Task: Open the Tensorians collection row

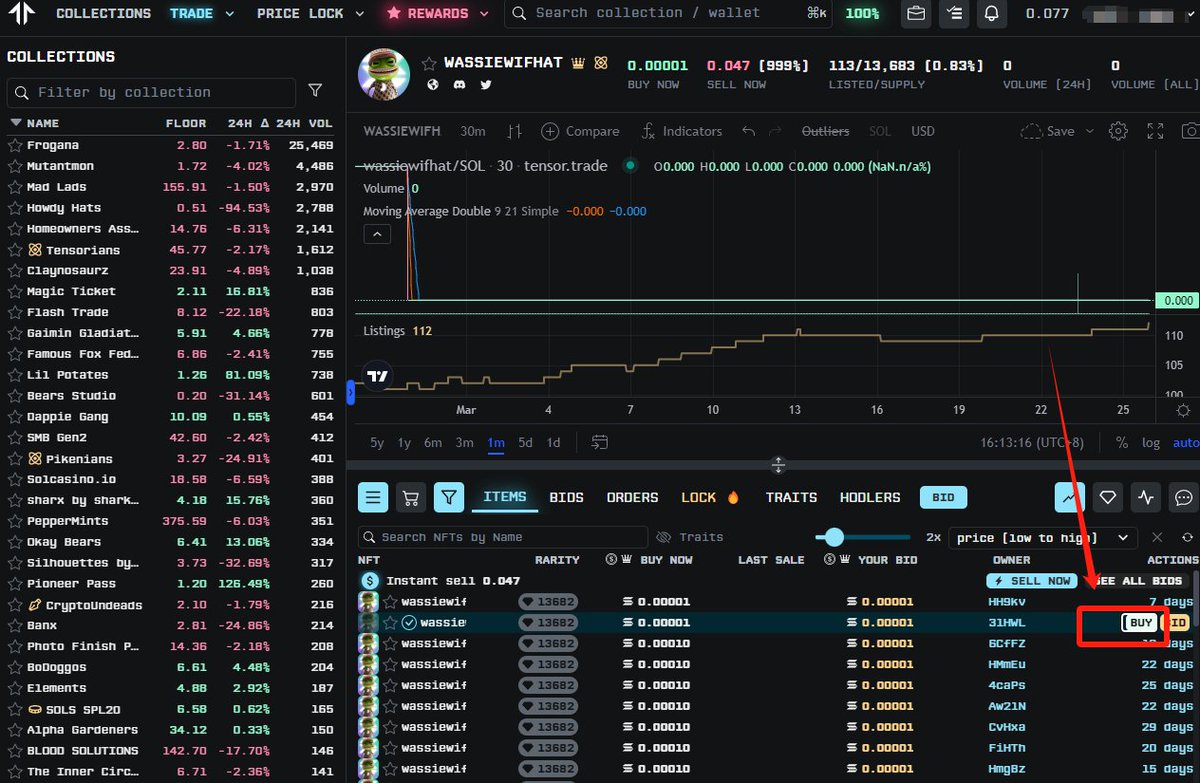Action: coord(170,250)
